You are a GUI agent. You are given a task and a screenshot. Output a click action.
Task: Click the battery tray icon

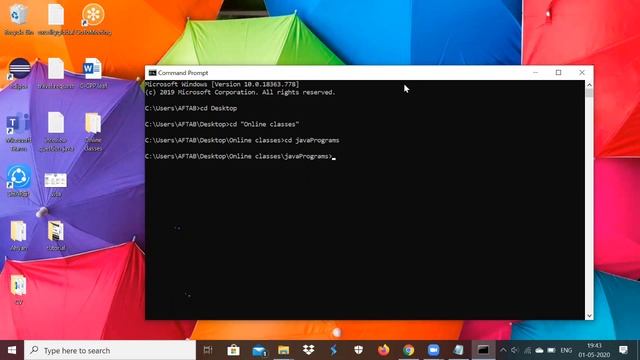[x=551, y=350]
